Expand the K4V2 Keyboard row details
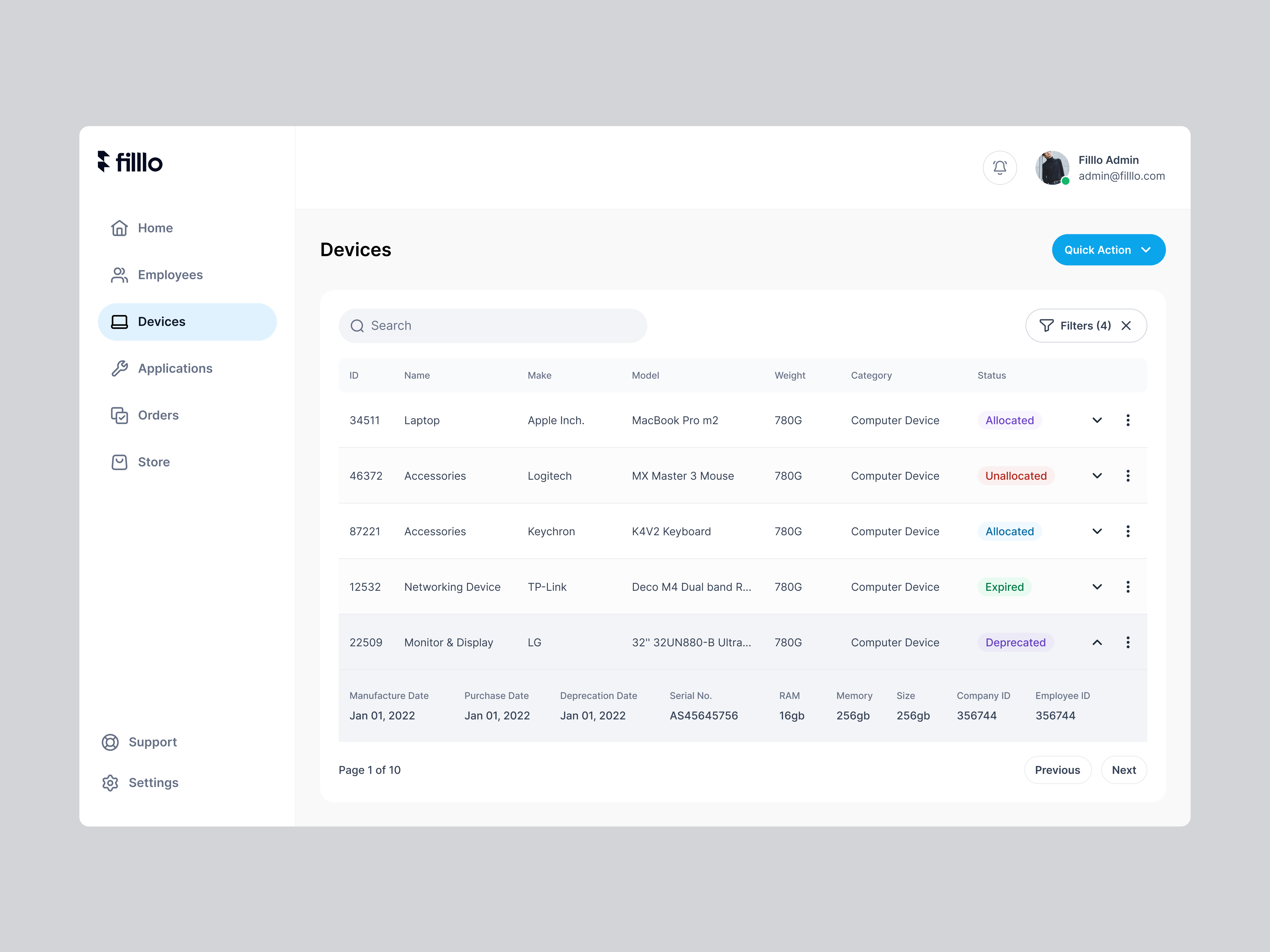This screenshot has height=952, width=1270. tap(1097, 531)
